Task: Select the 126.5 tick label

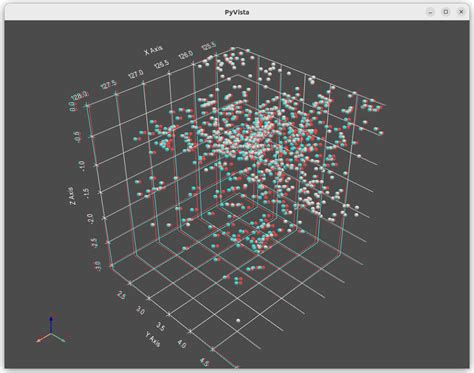Action: pyautogui.click(x=162, y=64)
